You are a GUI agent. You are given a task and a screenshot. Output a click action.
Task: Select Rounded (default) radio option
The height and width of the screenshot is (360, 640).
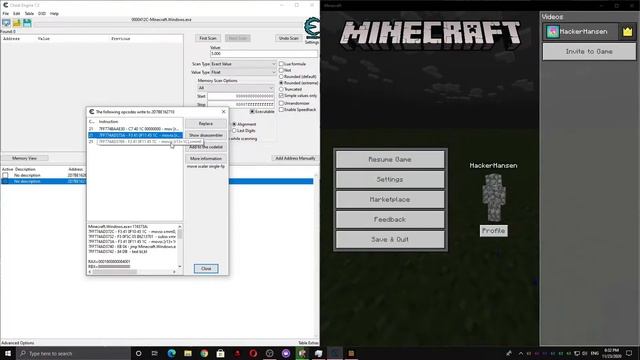tap(281, 76)
